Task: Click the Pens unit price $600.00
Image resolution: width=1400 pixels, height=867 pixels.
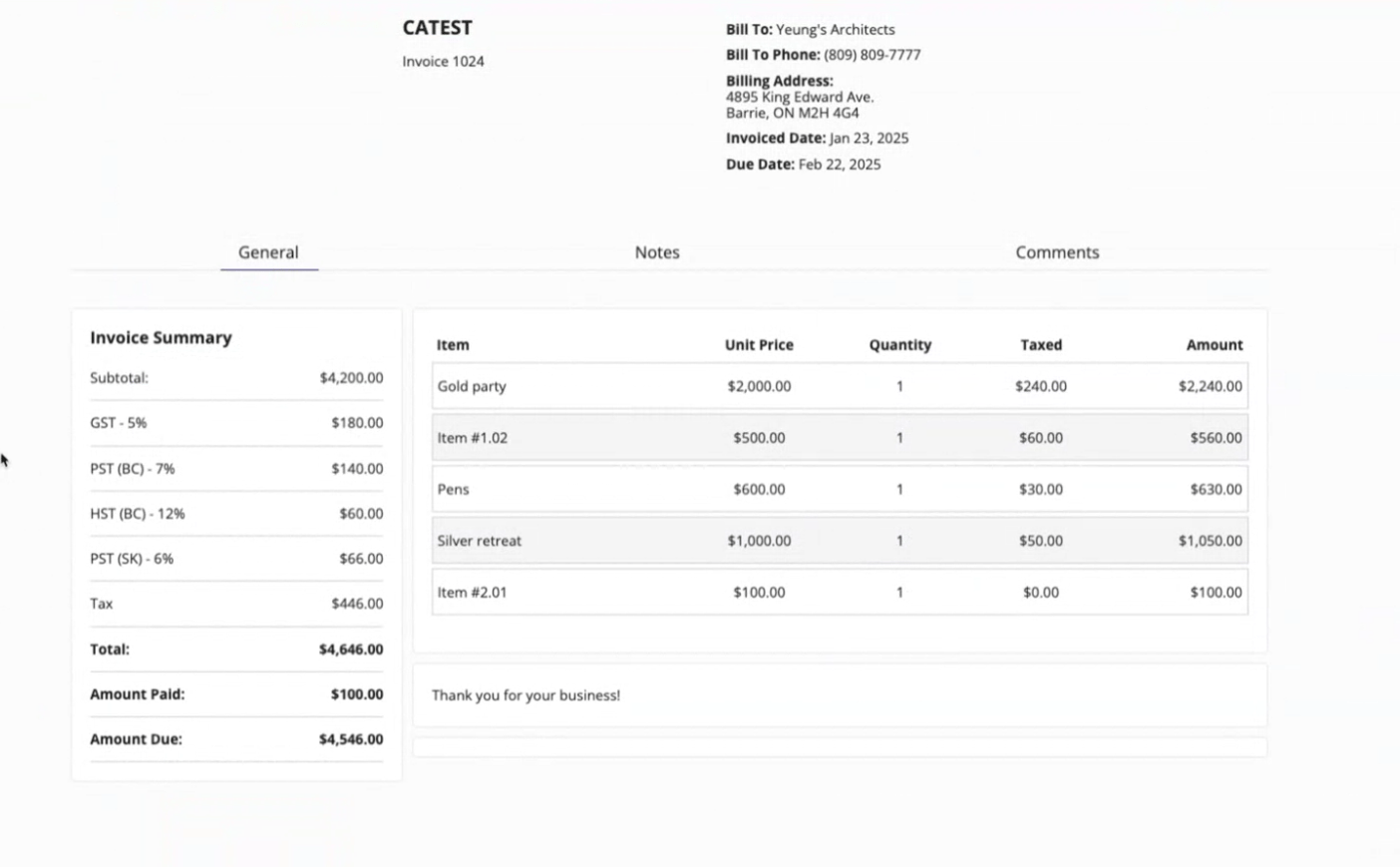Action: click(x=759, y=490)
